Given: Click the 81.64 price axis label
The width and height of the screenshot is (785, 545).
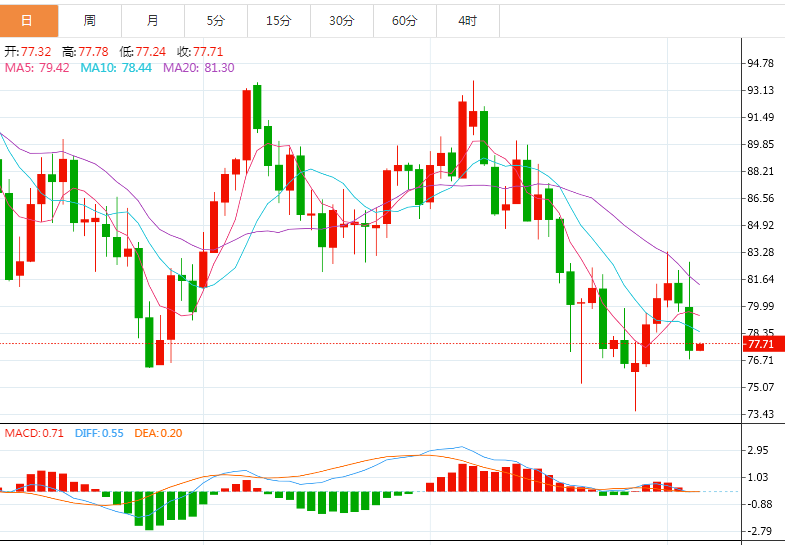Looking at the screenshot, I should point(760,279).
